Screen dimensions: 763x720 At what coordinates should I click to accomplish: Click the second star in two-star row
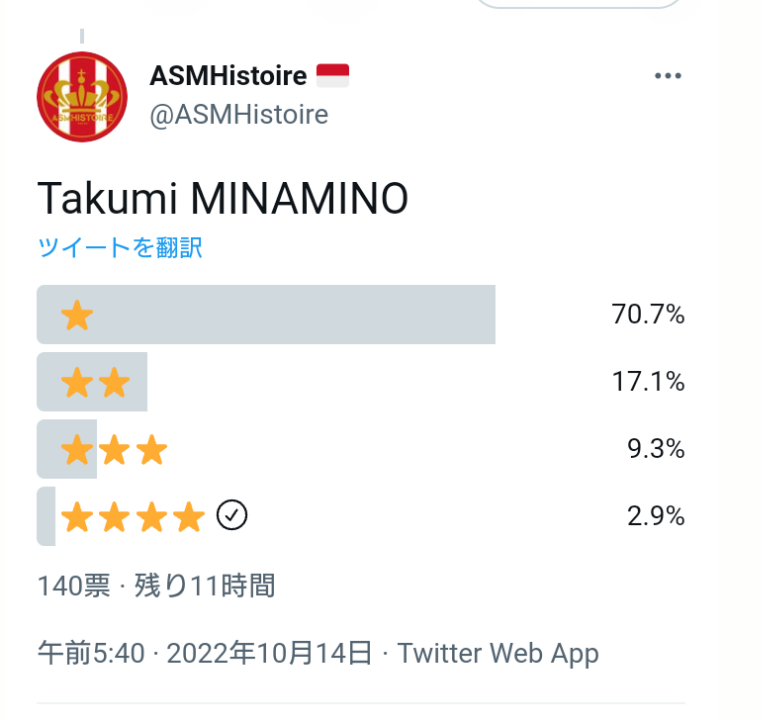click(x=114, y=382)
